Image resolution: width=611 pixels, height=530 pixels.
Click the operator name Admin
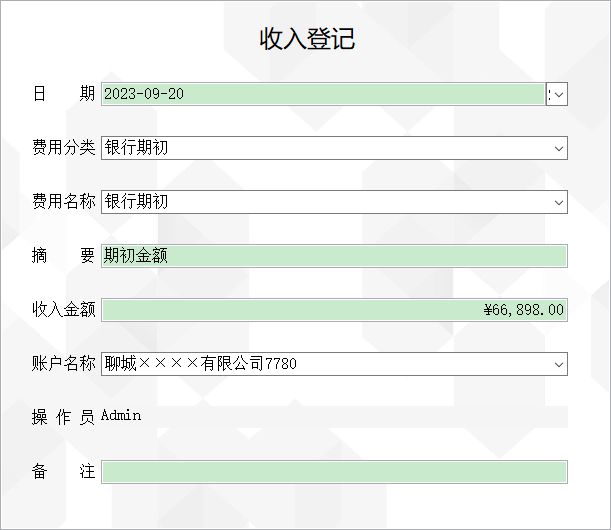click(x=121, y=415)
